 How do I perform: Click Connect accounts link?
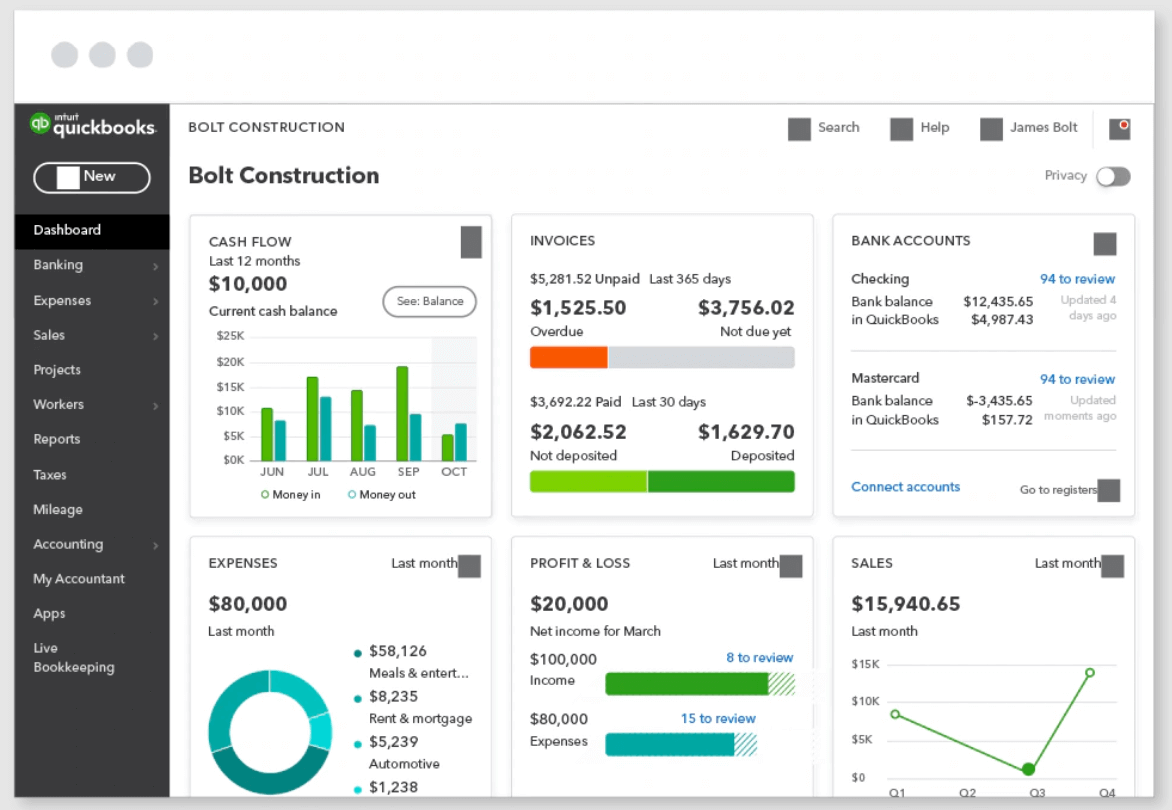tap(905, 486)
